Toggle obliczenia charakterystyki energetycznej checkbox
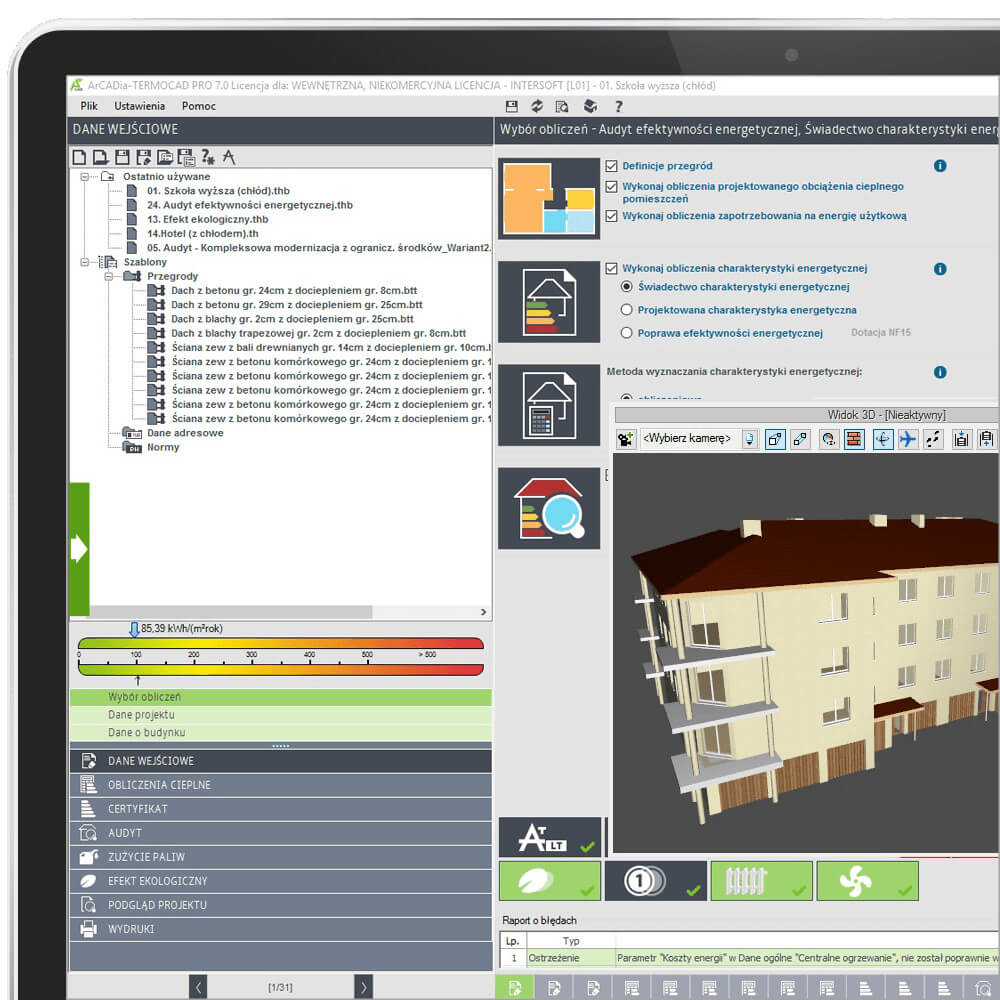 pos(612,268)
